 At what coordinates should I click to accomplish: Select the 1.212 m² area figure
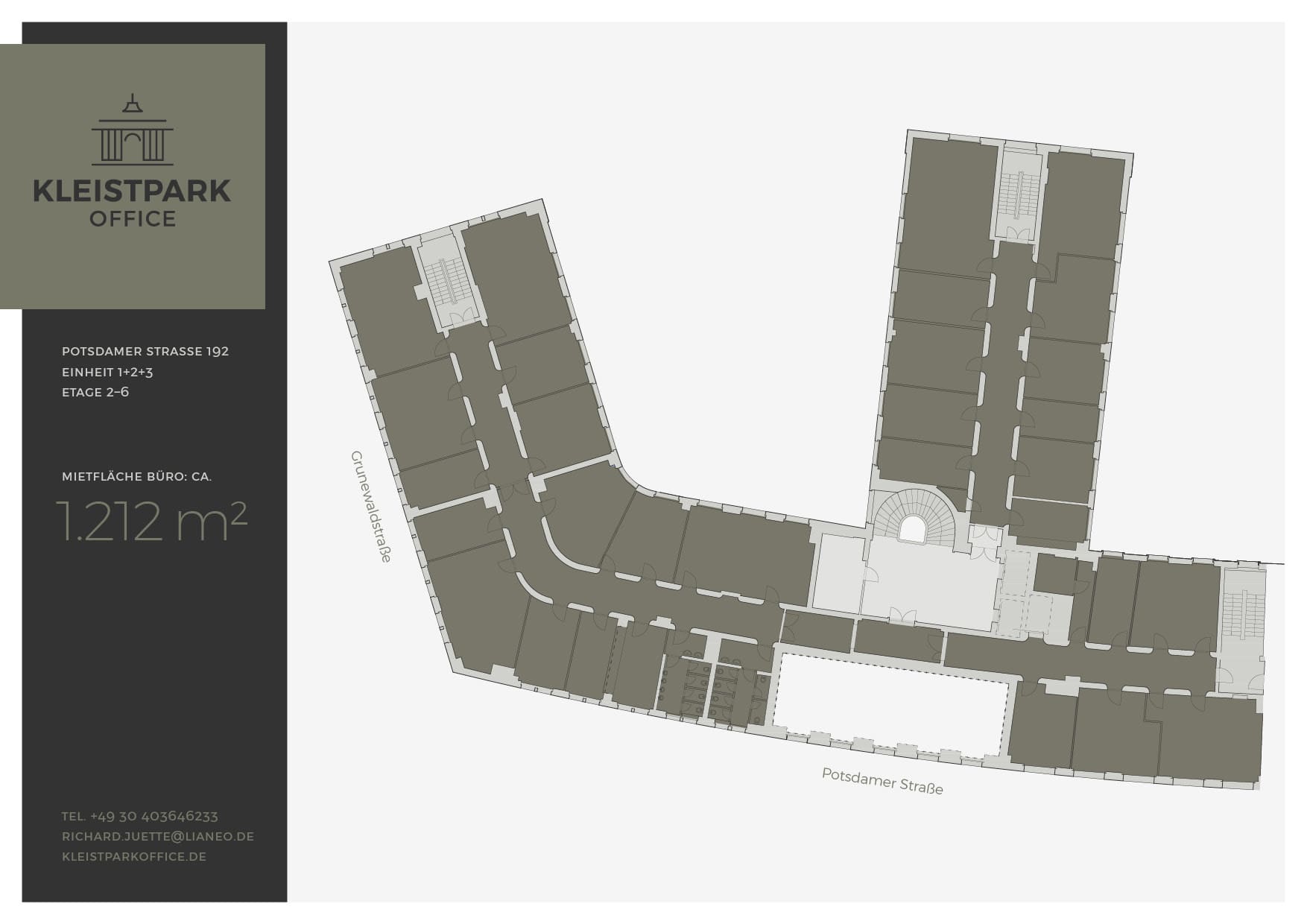(x=151, y=522)
